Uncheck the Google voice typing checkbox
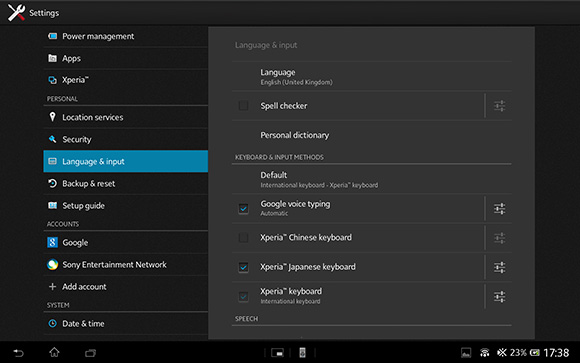Screen dimensions: 580x363 (243, 209)
